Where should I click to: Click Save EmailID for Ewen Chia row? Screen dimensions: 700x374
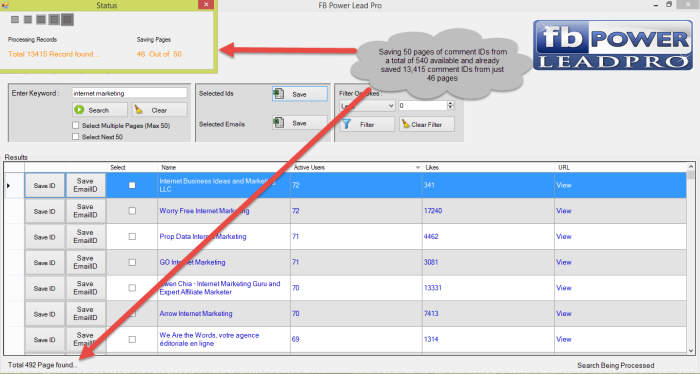[86, 288]
